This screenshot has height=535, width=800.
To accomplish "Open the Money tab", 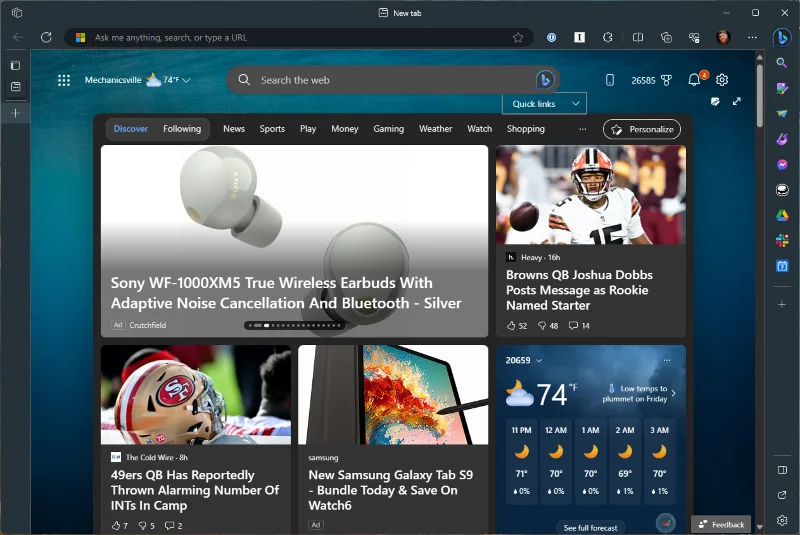I will coord(344,129).
